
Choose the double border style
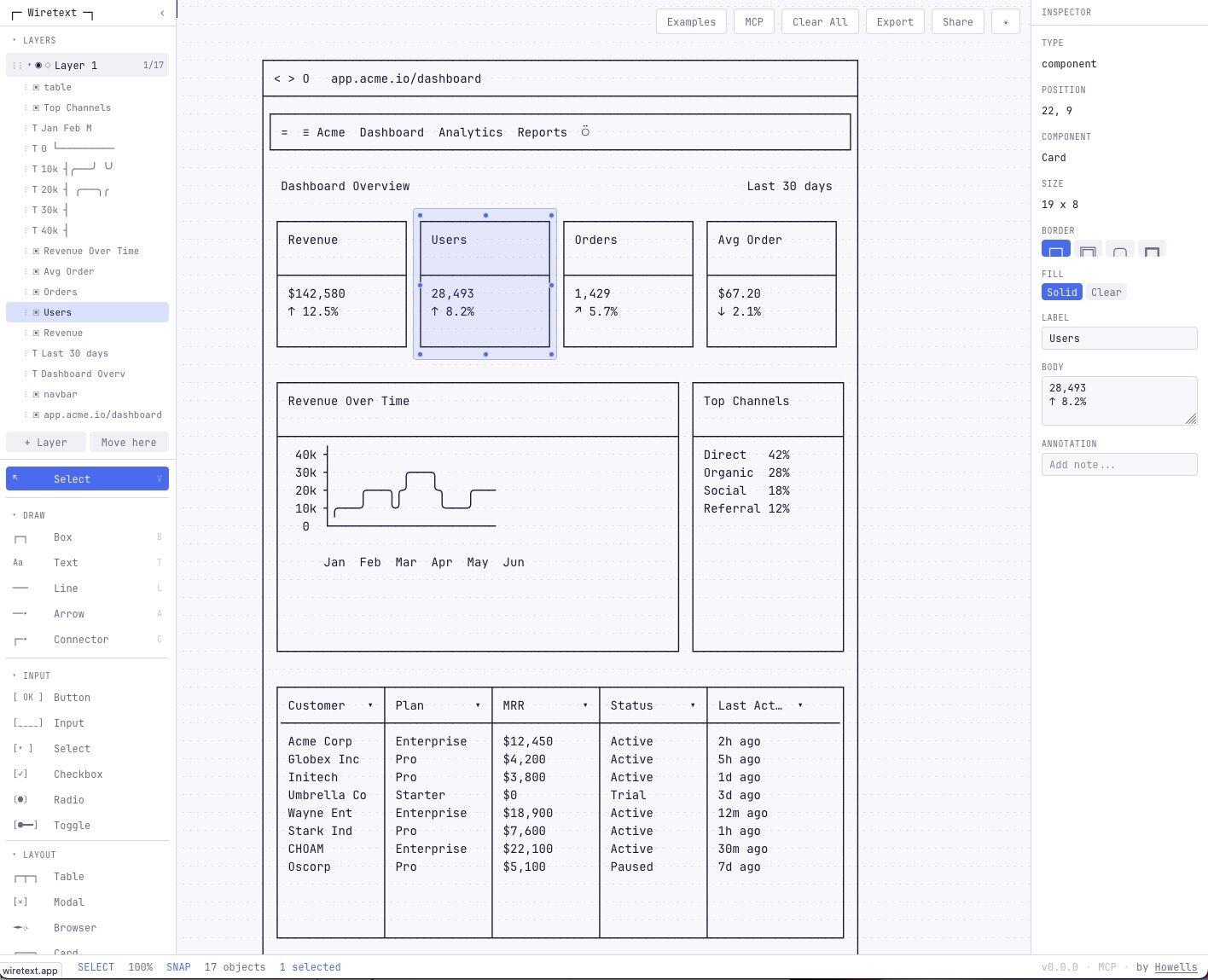click(x=1088, y=251)
